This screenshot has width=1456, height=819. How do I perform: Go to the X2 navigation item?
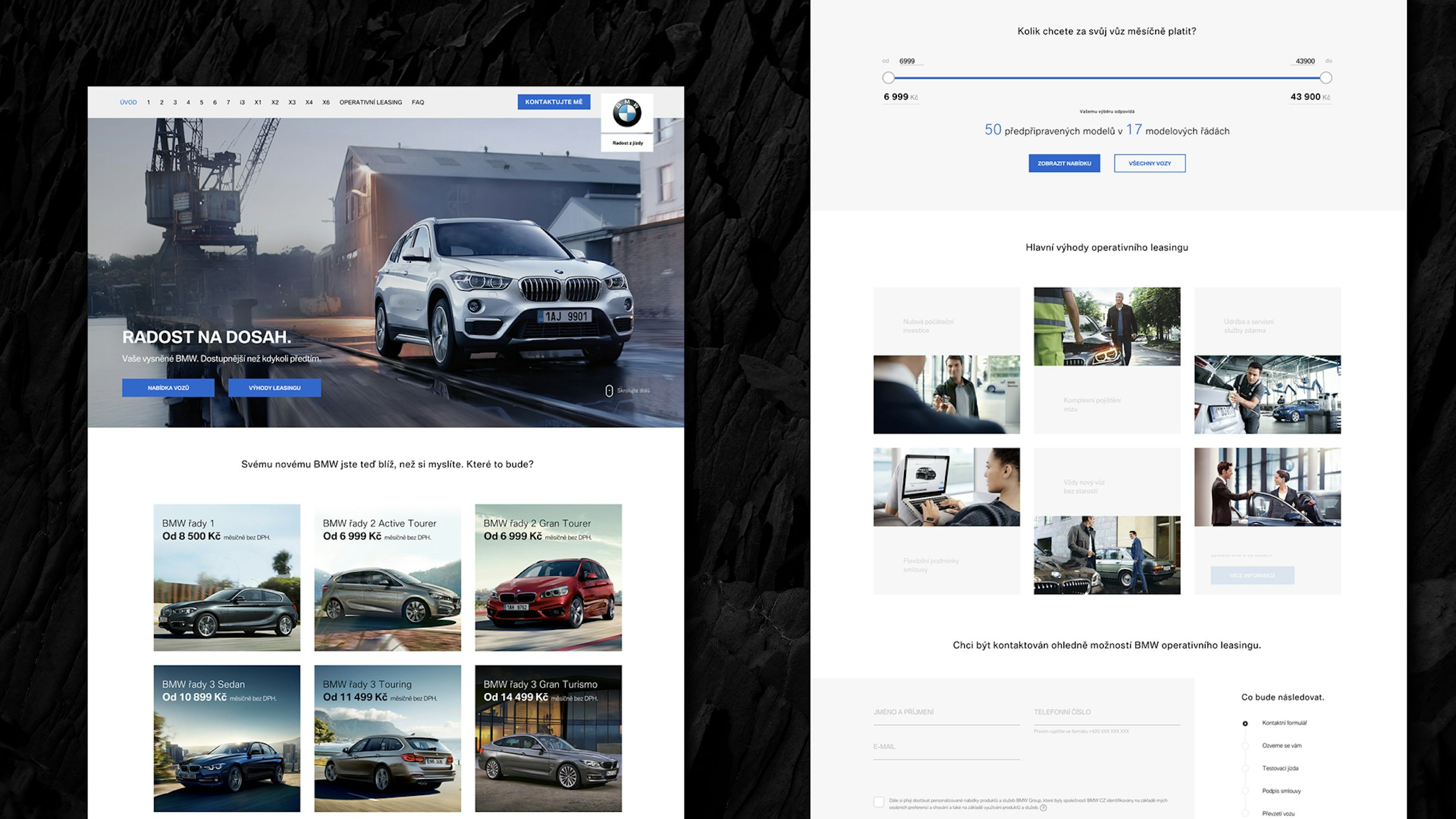click(x=275, y=102)
